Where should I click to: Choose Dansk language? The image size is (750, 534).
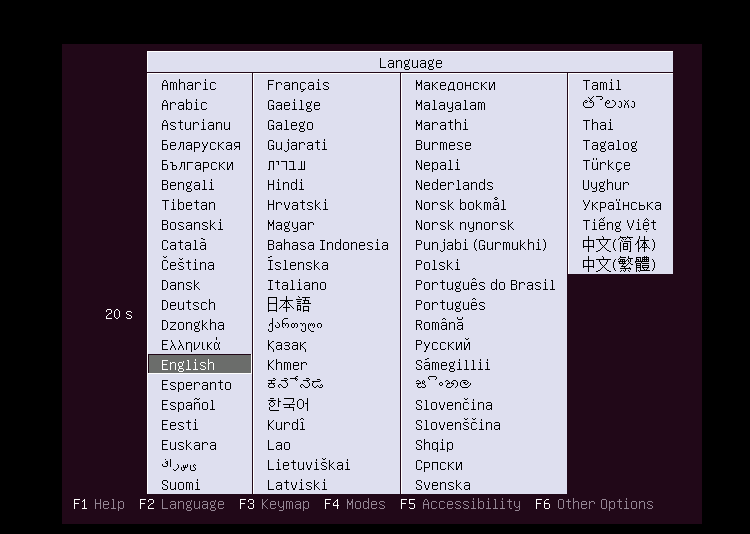pos(180,285)
